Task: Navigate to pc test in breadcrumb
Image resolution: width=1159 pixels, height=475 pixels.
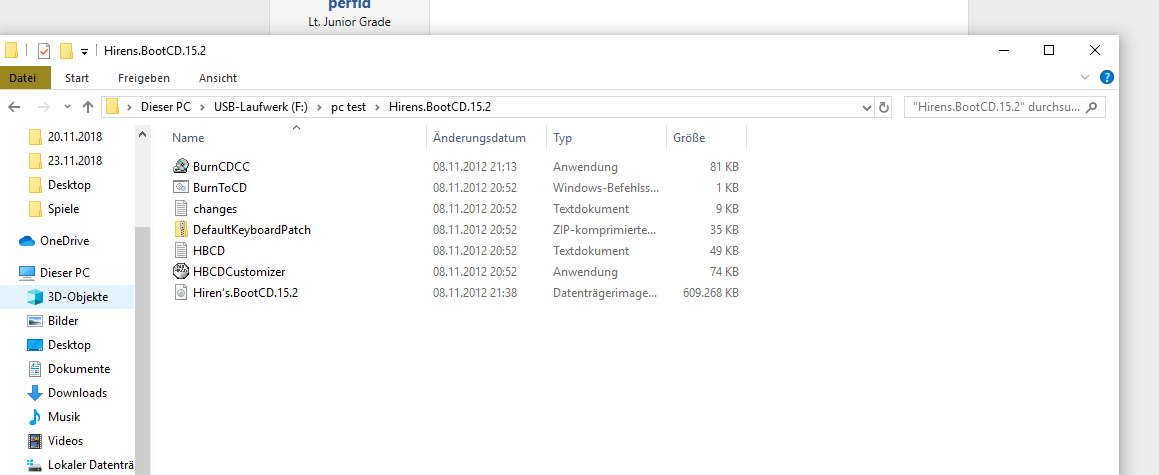Action: pos(348,107)
